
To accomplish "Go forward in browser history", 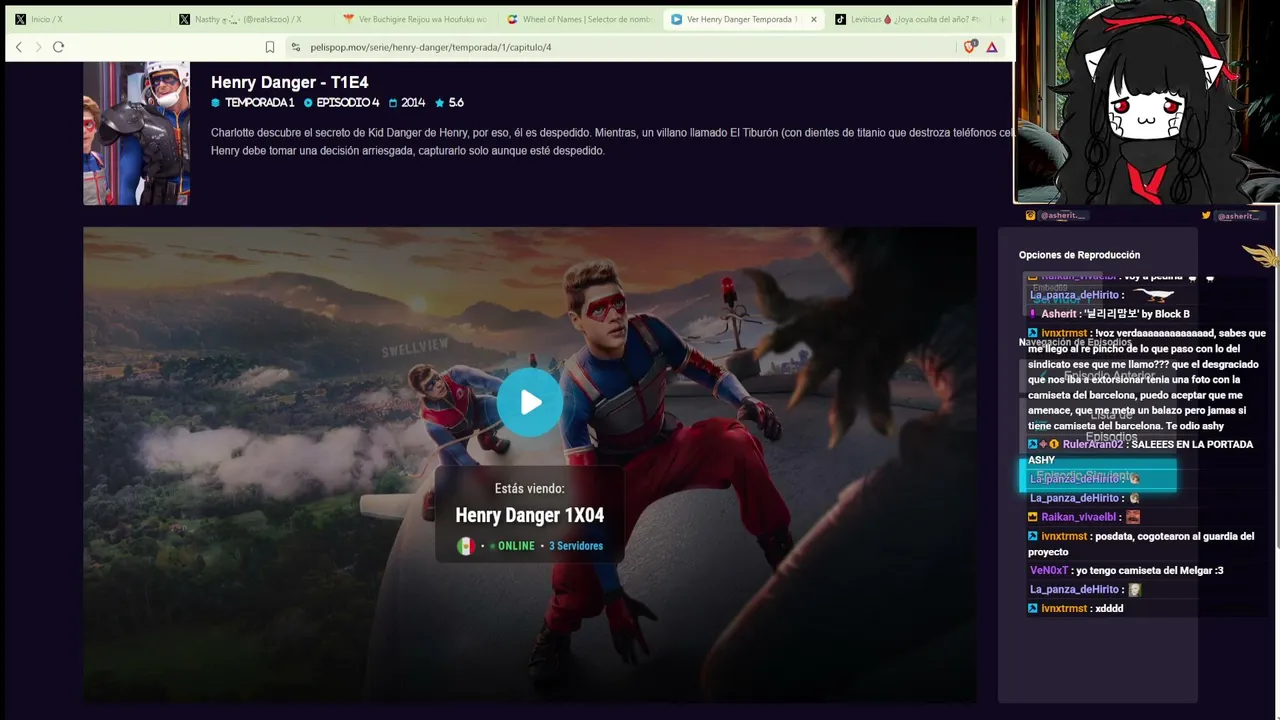I will pos(38,47).
